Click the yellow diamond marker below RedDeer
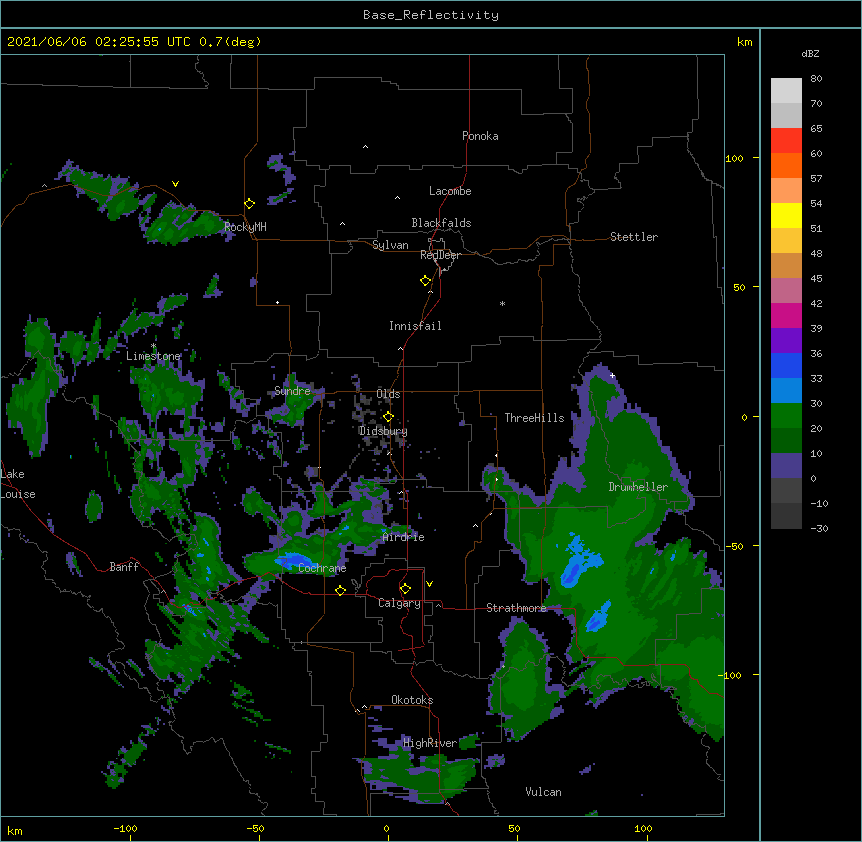Viewport: 862px width, 842px height. 425,281
